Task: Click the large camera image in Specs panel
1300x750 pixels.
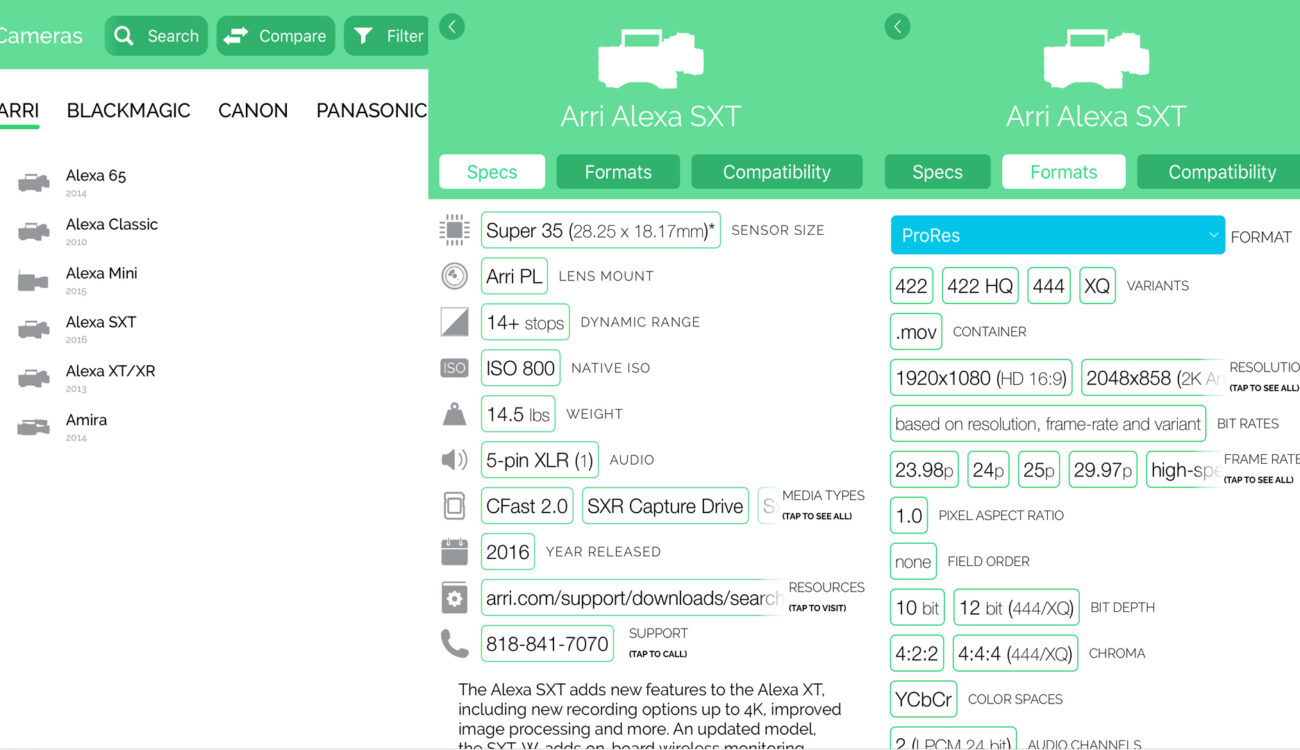Action: pyautogui.click(x=651, y=58)
